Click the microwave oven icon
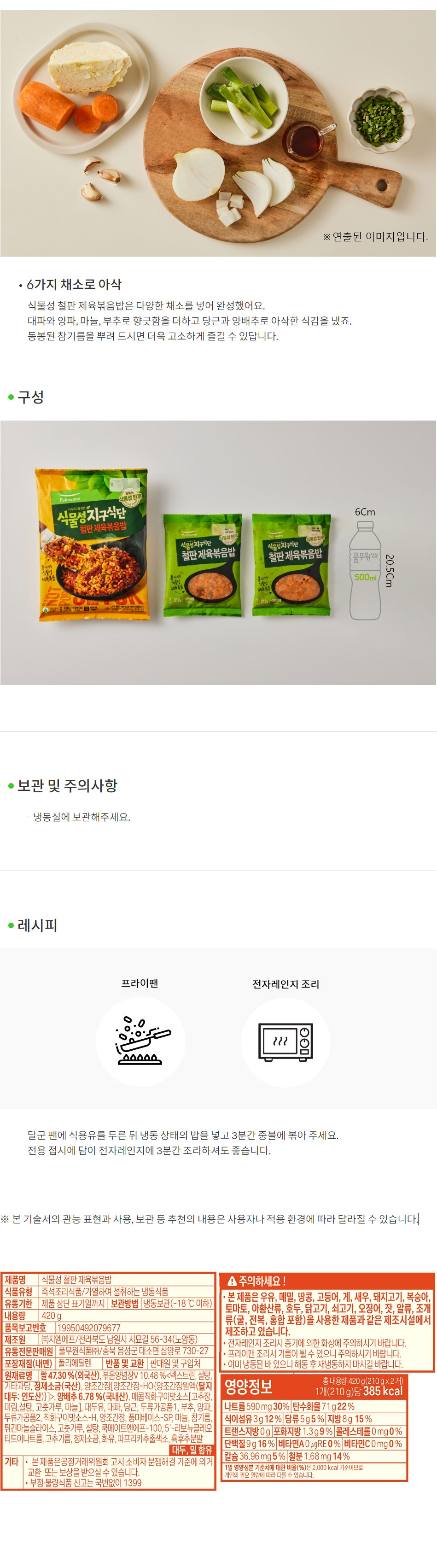This screenshot has height=1568, width=437. pyautogui.click(x=286, y=1042)
